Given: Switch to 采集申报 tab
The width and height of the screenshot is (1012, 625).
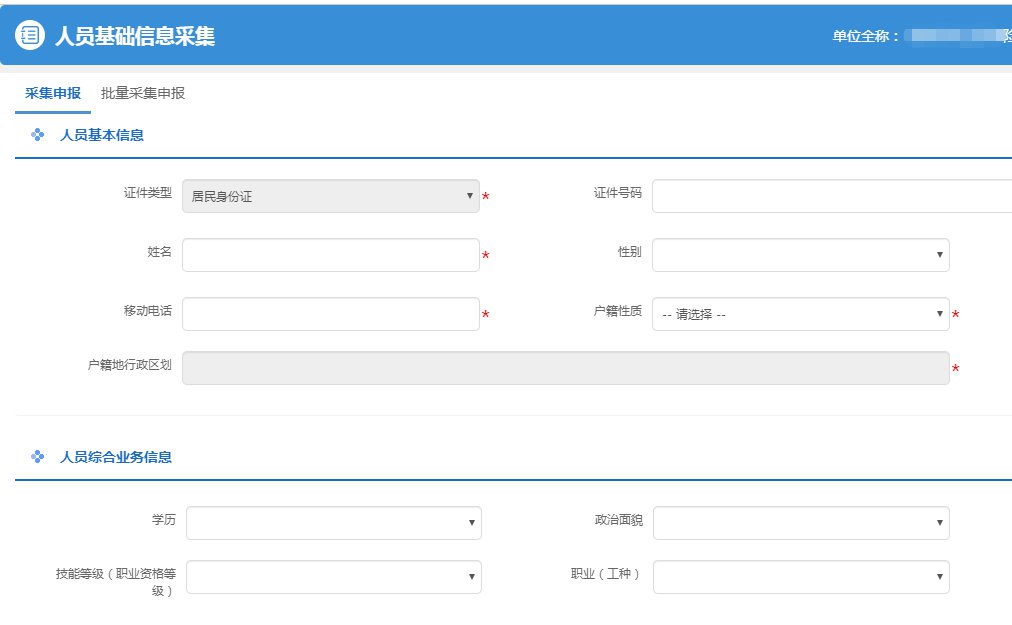Looking at the screenshot, I should (53, 93).
